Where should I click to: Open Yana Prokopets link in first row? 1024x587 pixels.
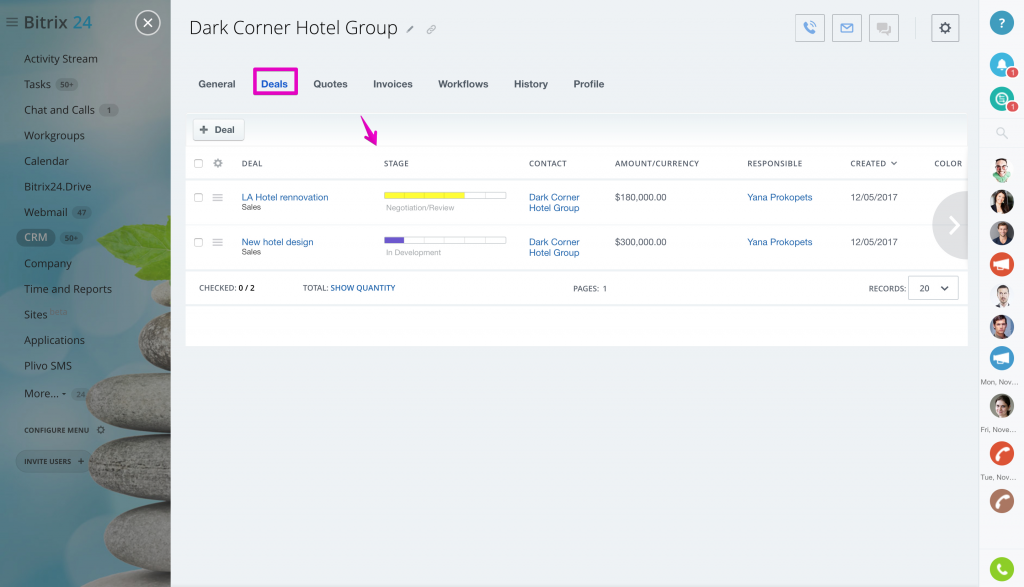pos(780,197)
